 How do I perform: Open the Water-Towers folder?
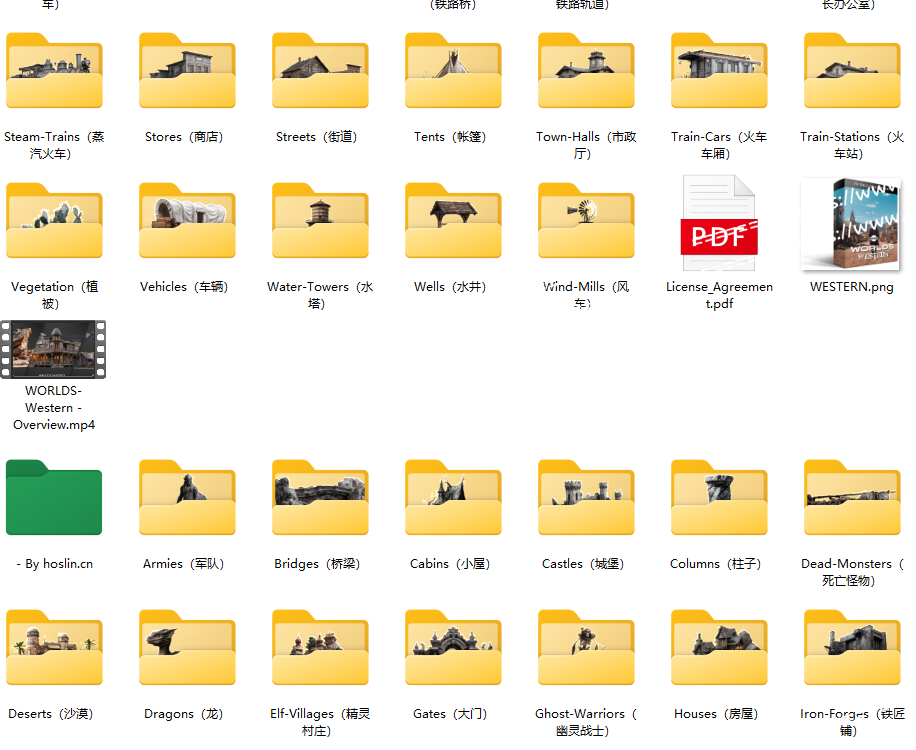pyautogui.click(x=320, y=223)
